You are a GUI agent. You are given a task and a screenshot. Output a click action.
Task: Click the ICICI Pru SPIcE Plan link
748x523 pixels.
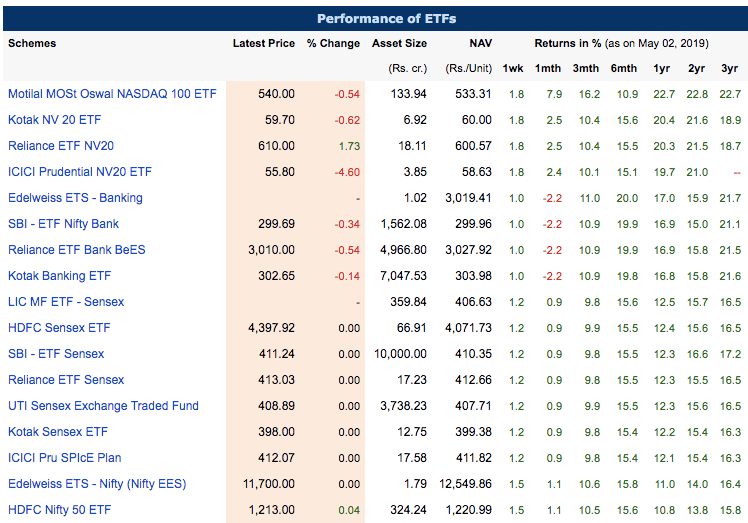65,458
